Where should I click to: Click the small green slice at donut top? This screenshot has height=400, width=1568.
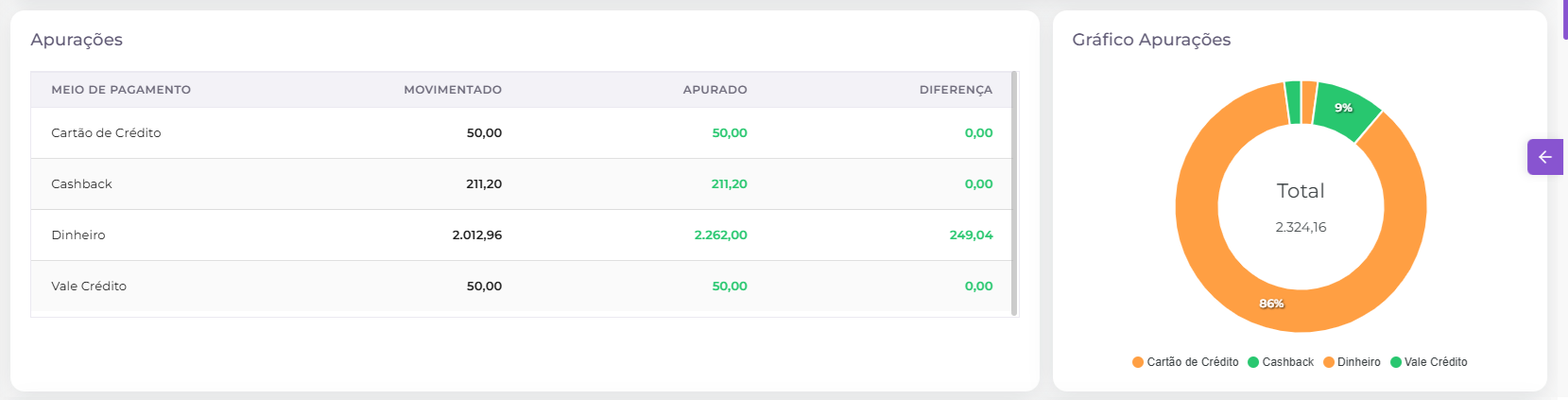point(1293,102)
